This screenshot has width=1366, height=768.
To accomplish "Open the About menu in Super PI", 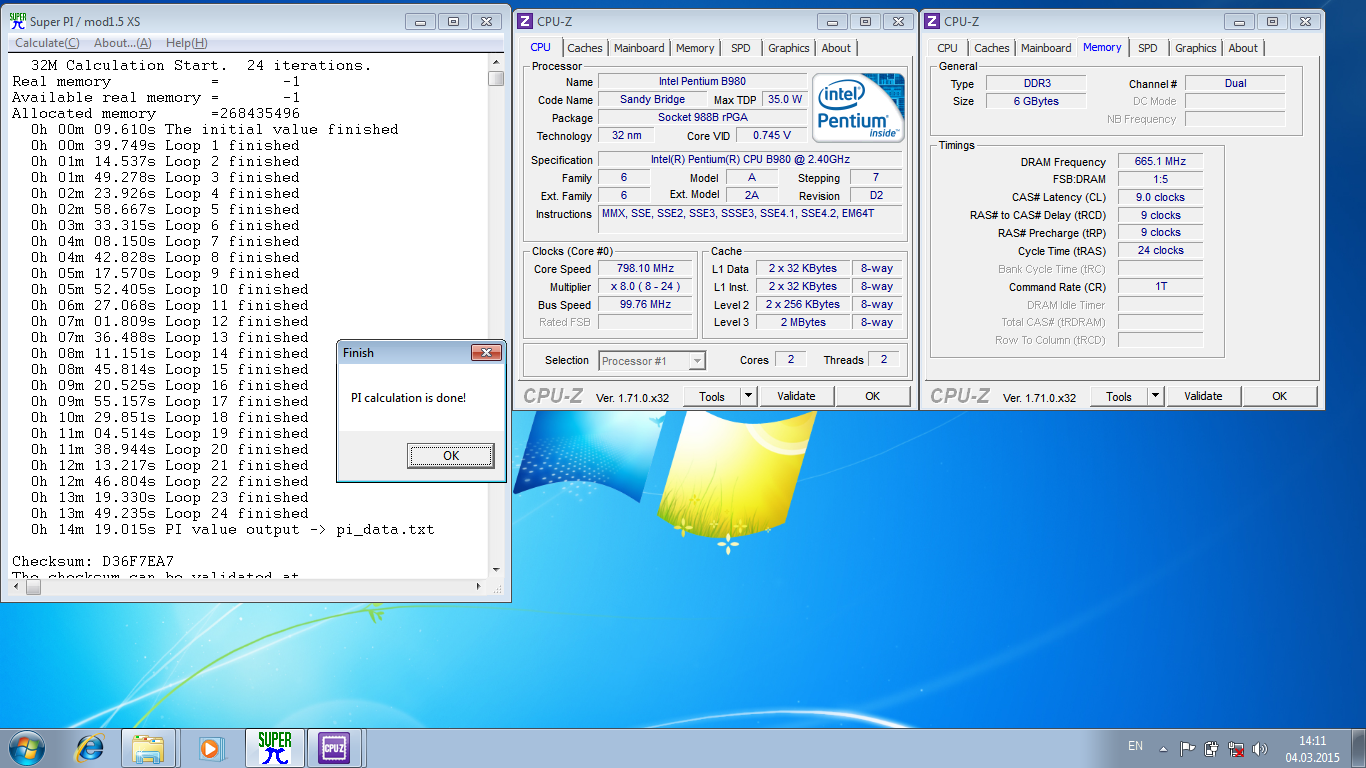I will coord(122,43).
